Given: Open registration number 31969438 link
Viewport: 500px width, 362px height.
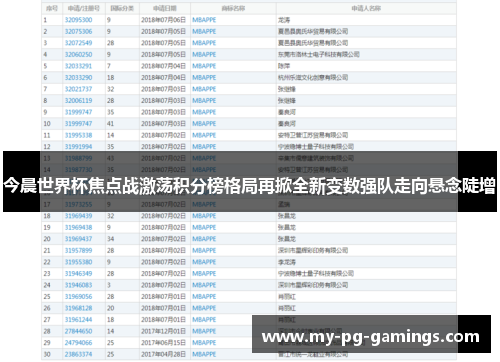Looking at the screenshot, I should pyautogui.click(x=78, y=228).
